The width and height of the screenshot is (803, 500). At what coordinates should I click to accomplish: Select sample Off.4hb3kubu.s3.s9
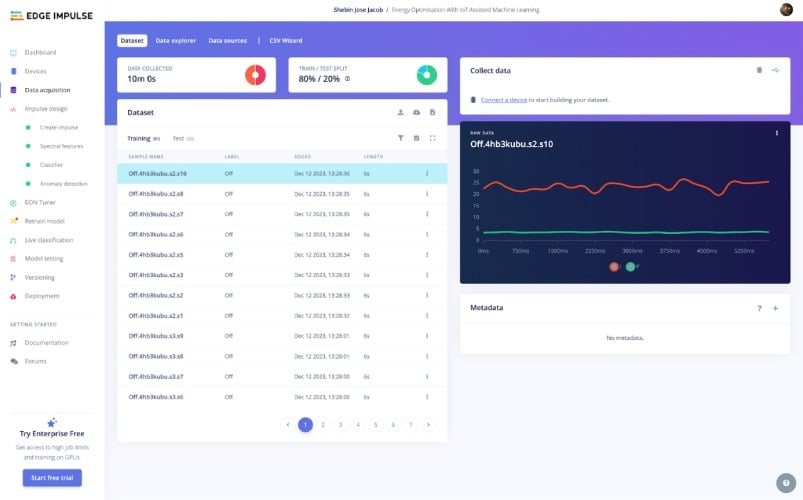(282, 336)
